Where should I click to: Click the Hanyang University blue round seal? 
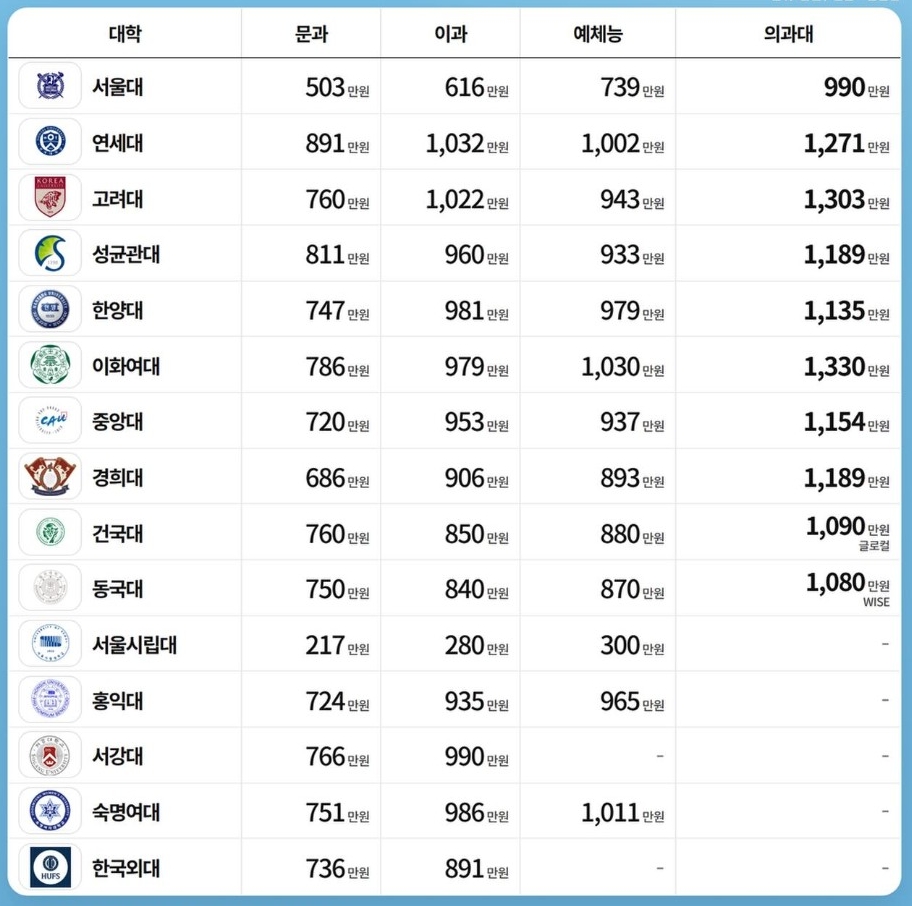coord(50,309)
